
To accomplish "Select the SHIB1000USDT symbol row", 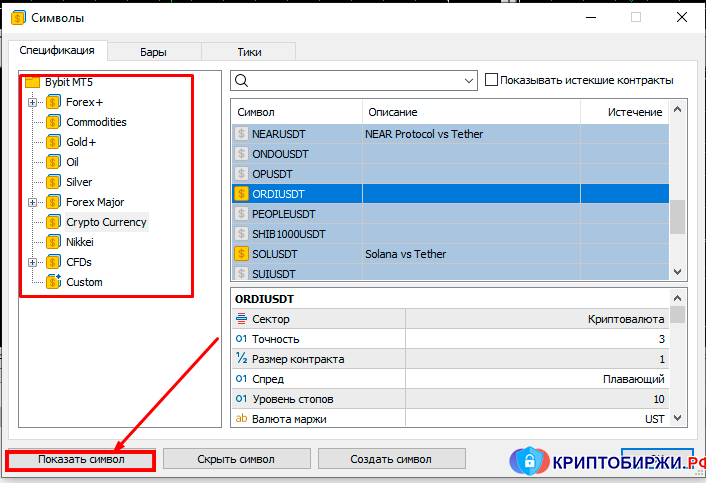I will pos(451,234).
